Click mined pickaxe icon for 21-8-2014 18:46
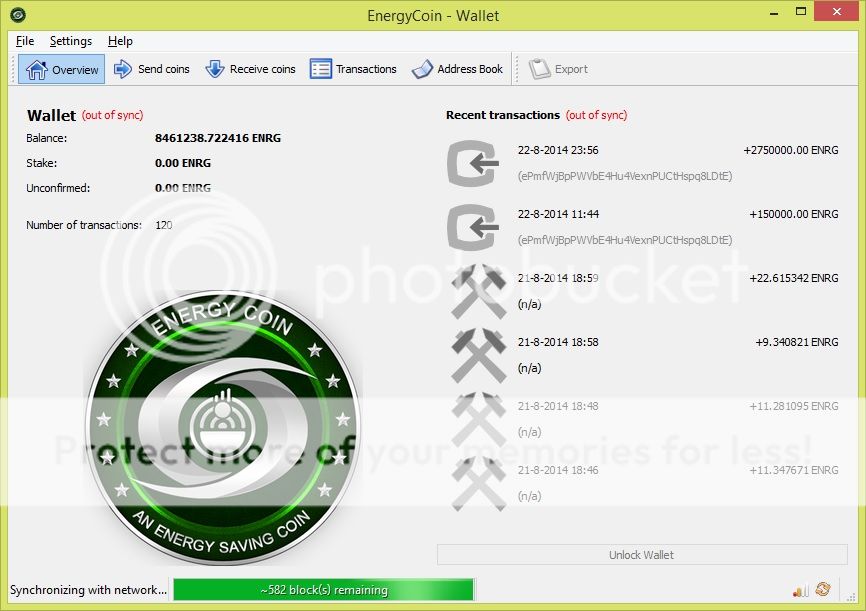Screen dimensions: 866x611 coord(478,483)
